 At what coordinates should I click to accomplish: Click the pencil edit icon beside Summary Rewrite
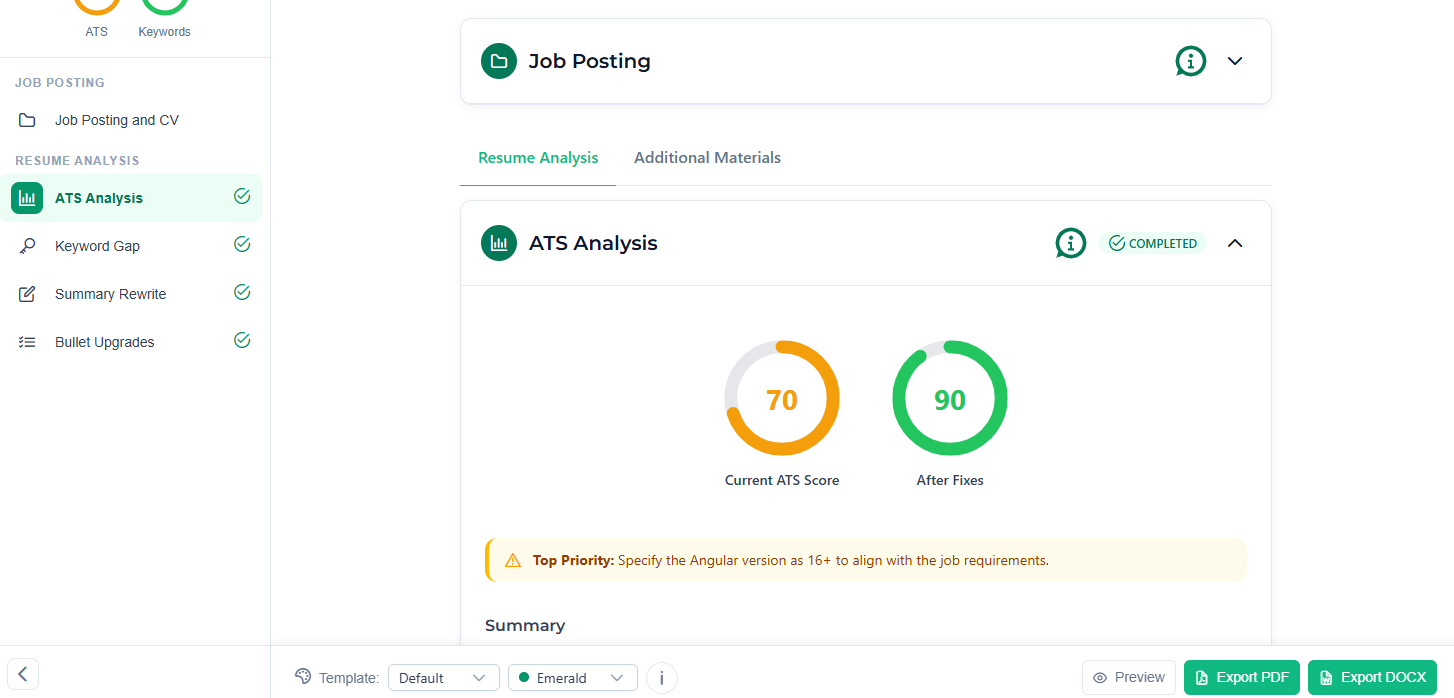click(27, 294)
